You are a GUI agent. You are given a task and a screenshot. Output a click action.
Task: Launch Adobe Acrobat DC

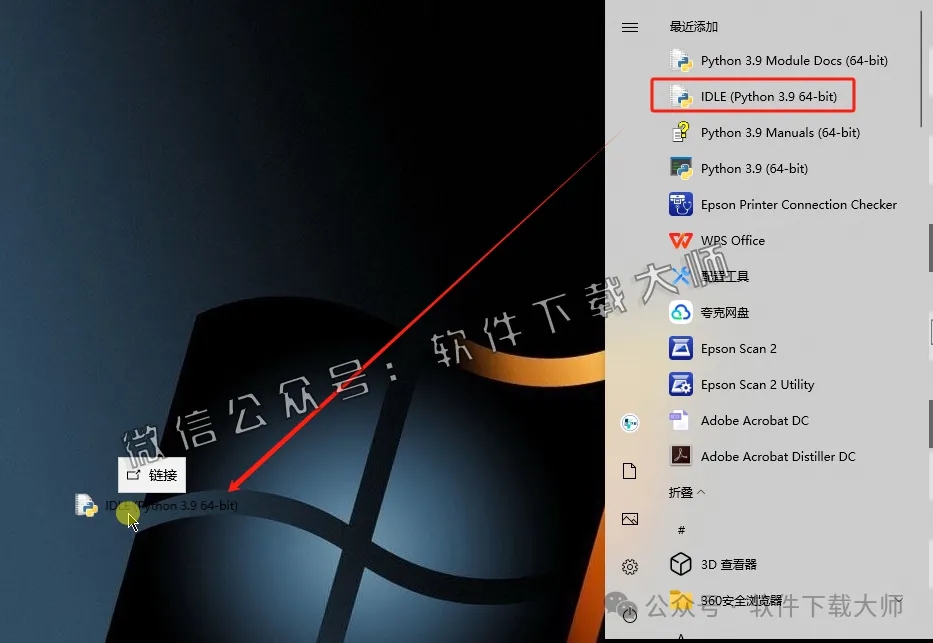[753, 420]
